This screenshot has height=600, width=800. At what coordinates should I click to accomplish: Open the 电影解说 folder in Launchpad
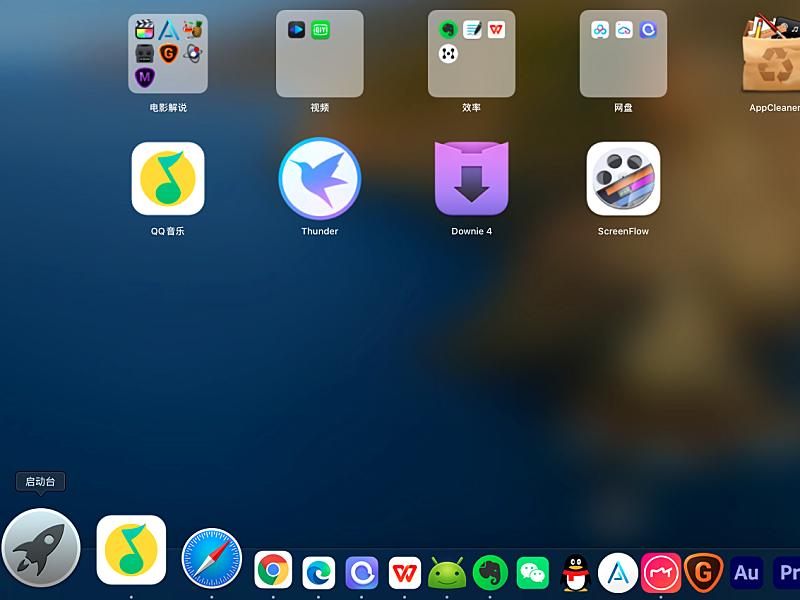click(x=168, y=54)
